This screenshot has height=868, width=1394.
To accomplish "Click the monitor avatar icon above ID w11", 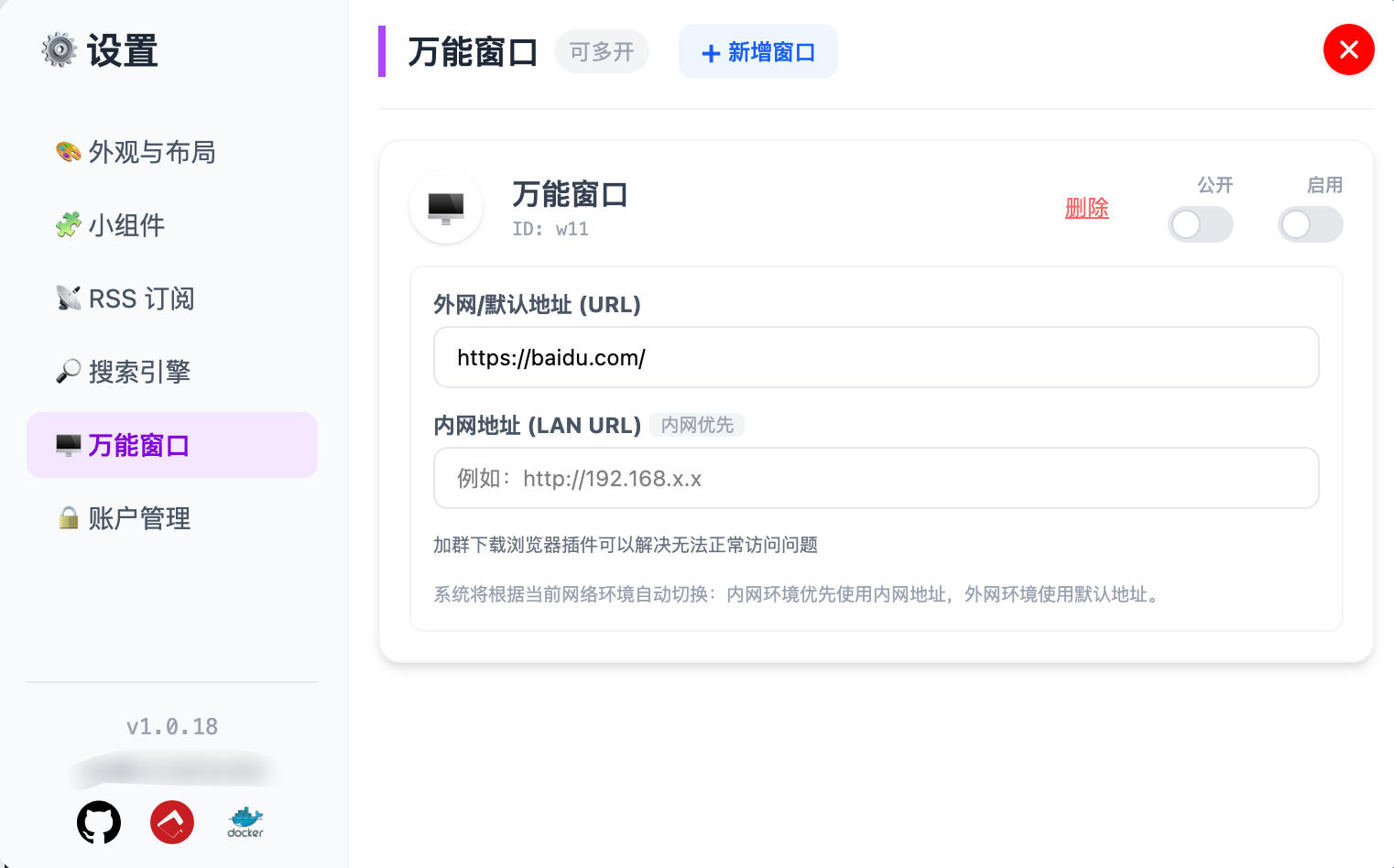I will point(446,208).
